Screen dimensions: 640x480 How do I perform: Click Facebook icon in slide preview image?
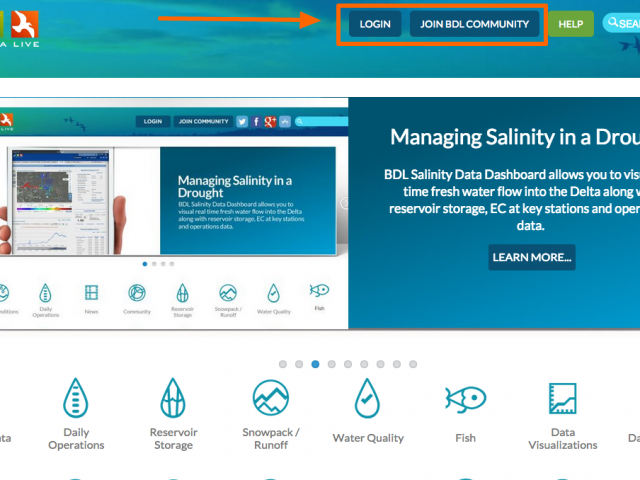coord(256,121)
